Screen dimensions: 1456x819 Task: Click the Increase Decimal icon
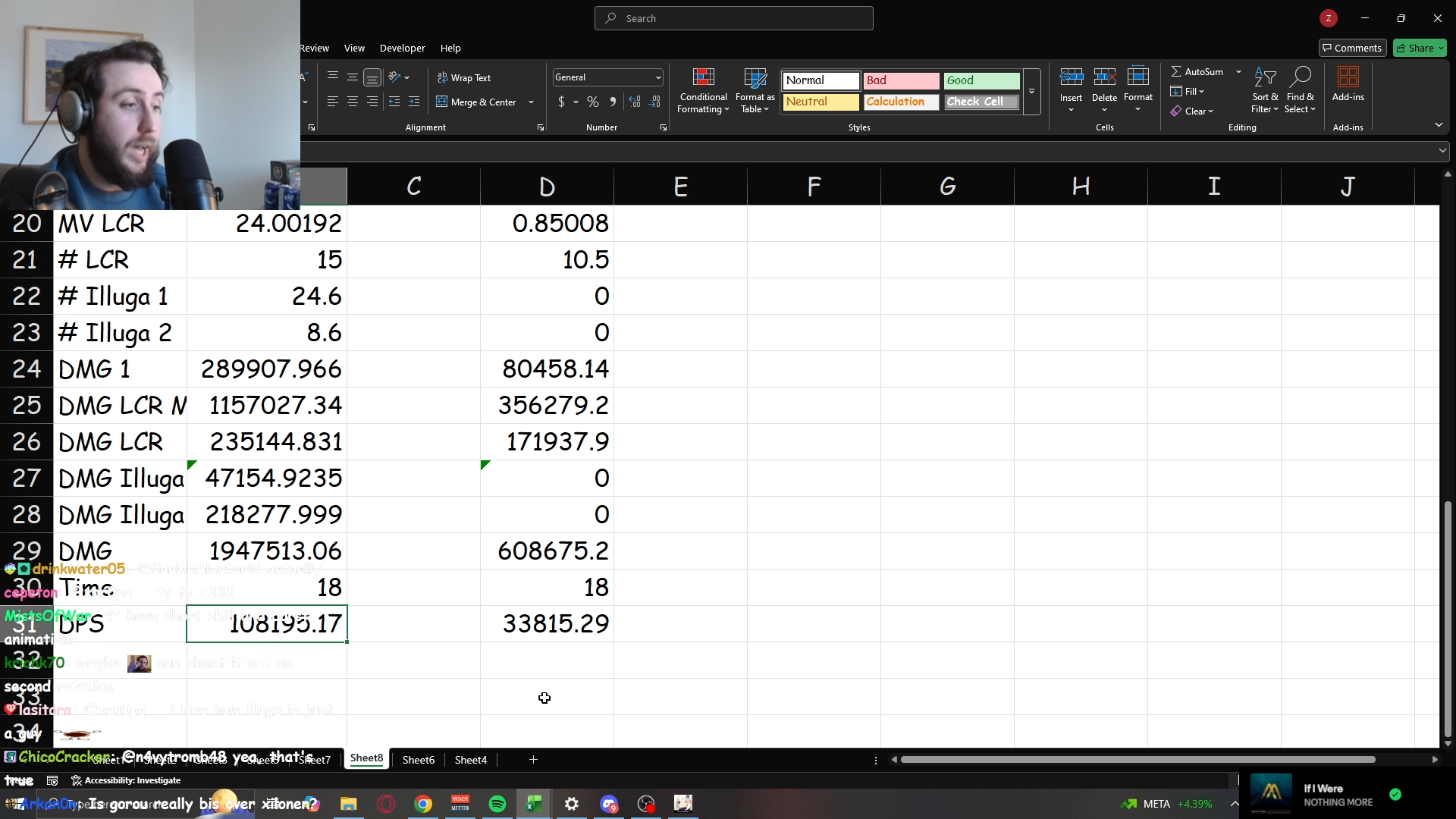tap(635, 102)
